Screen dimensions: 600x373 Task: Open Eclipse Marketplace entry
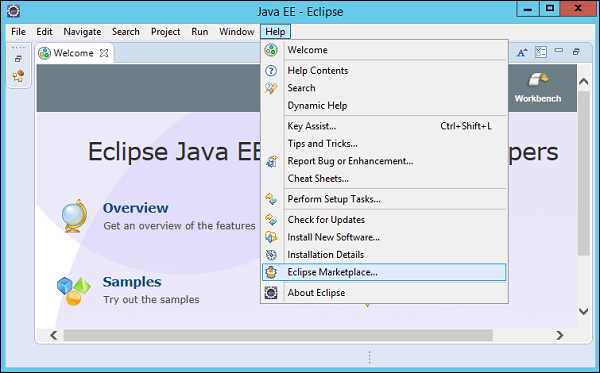point(384,272)
